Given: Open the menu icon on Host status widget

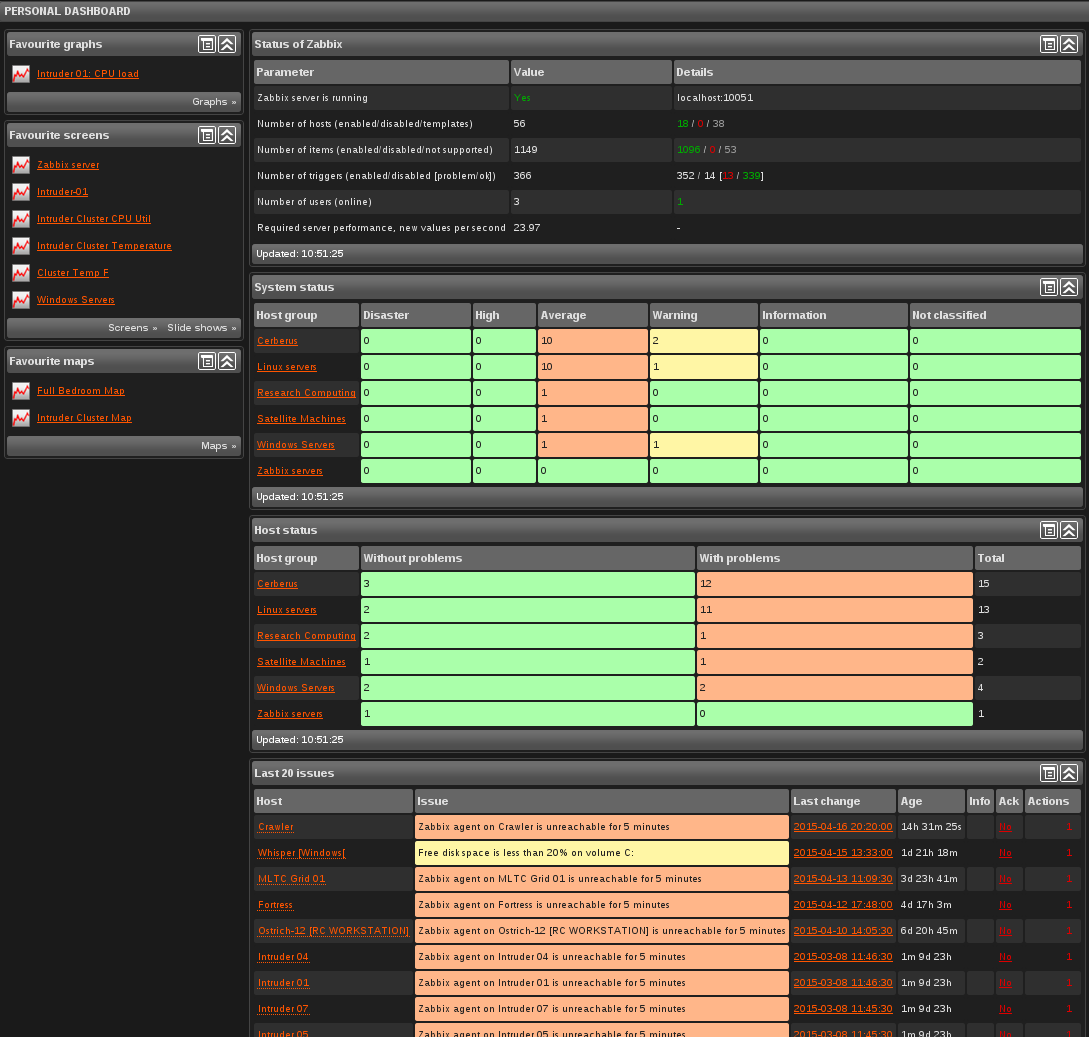Looking at the screenshot, I should pyautogui.click(x=1048, y=530).
